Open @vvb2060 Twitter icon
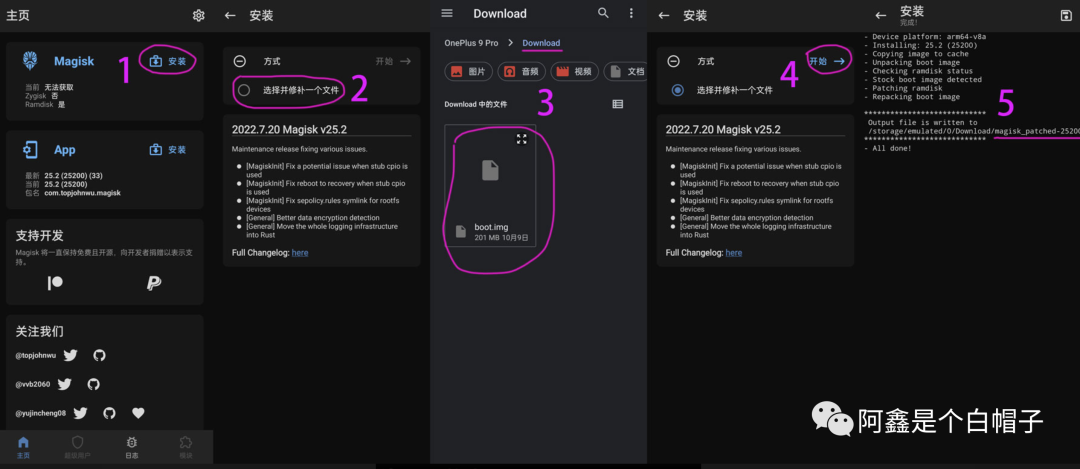Viewport: 1080px width, 469px height. pos(65,384)
